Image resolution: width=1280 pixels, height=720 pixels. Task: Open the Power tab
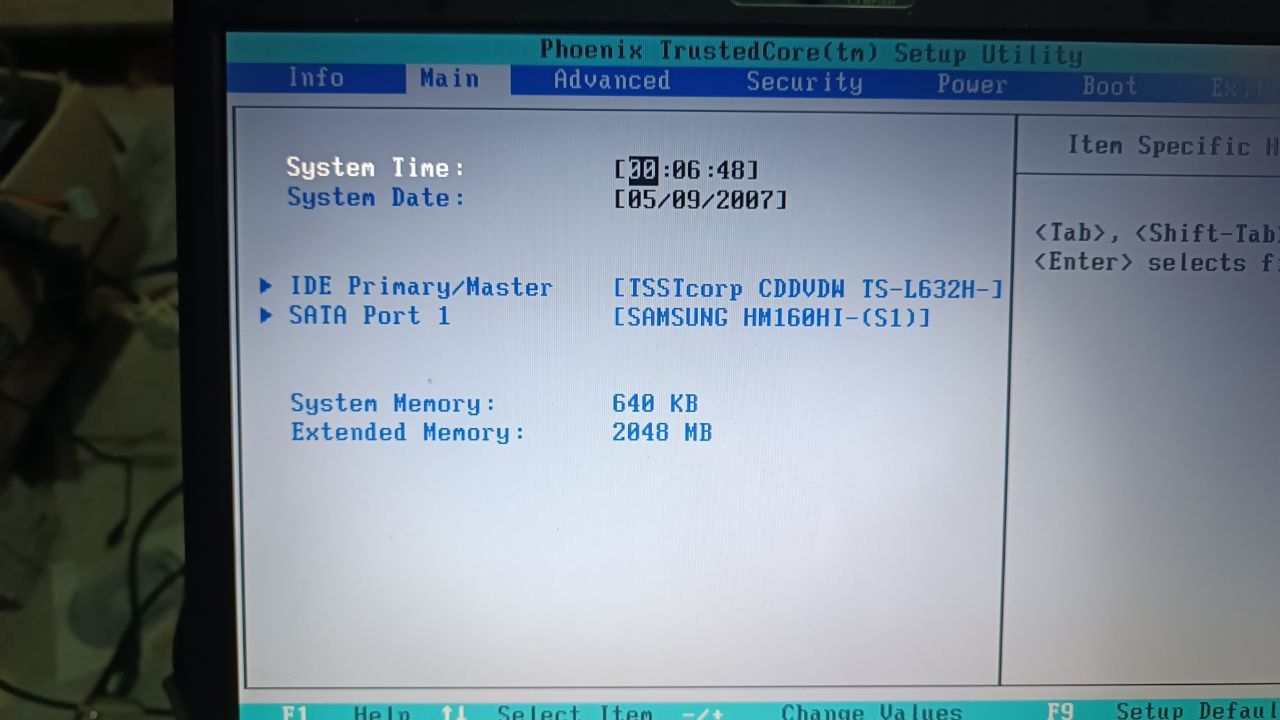tap(972, 85)
